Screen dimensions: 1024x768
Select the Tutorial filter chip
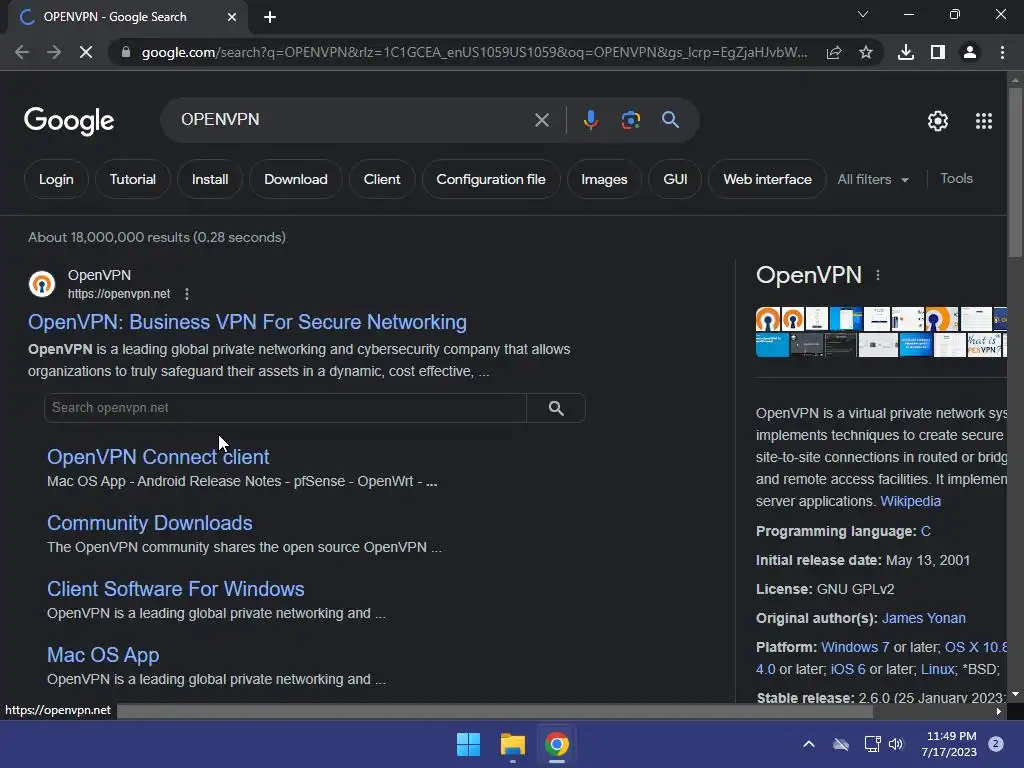click(x=133, y=179)
